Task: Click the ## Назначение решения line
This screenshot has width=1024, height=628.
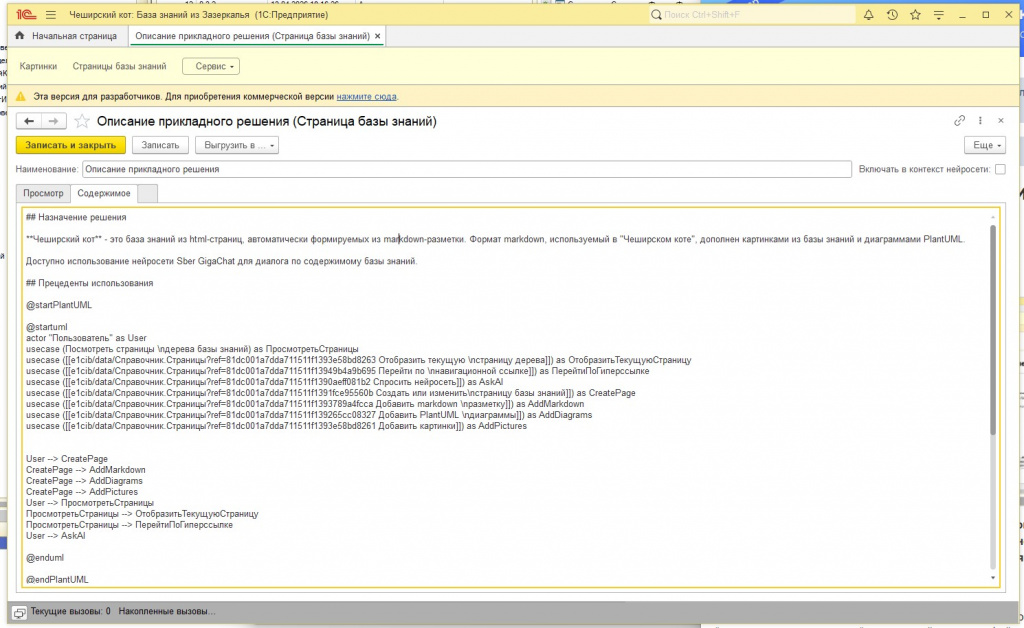Action: tap(76, 217)
